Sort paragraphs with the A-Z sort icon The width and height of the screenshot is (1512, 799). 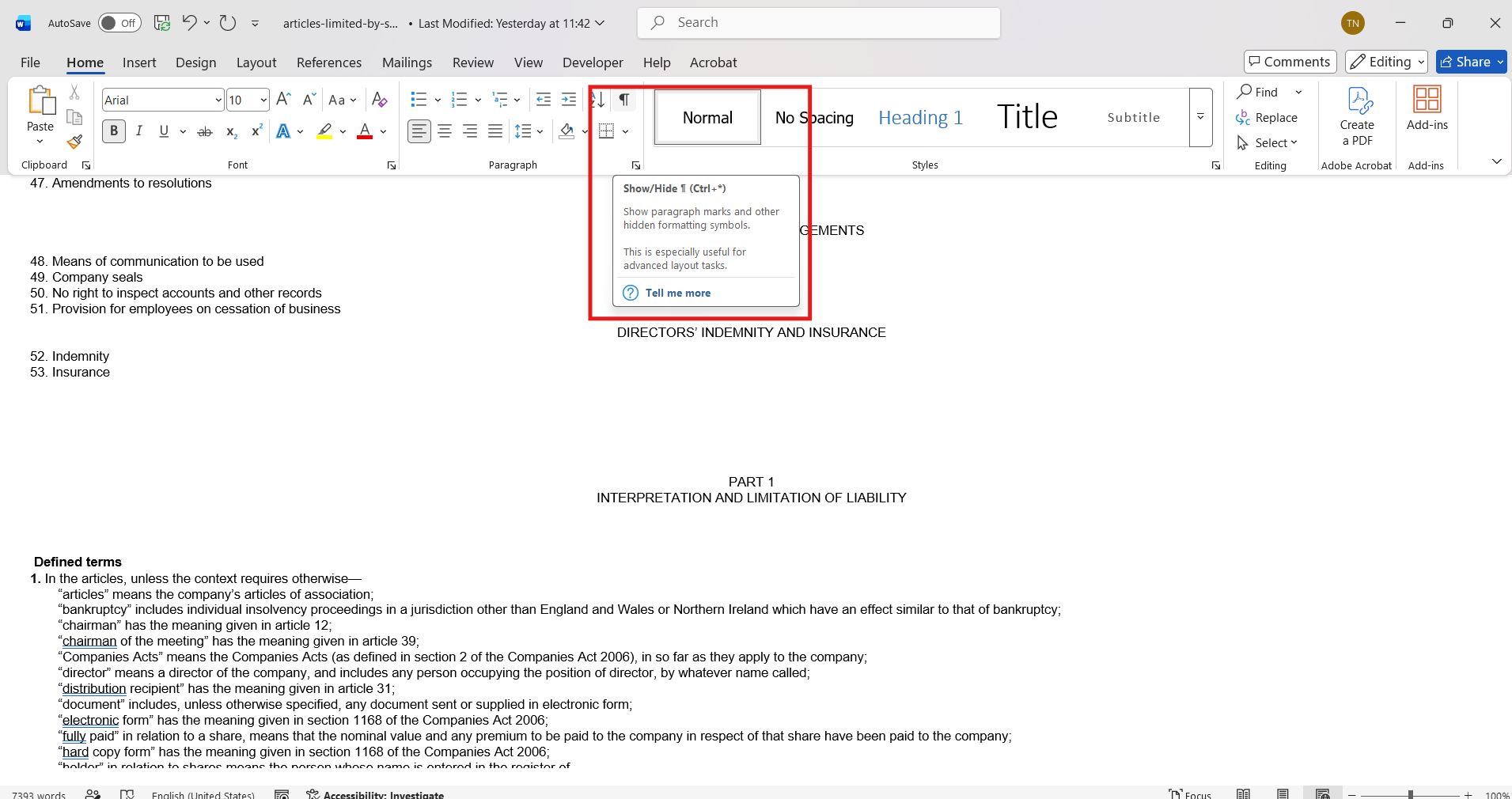click(x=597, y=100)
